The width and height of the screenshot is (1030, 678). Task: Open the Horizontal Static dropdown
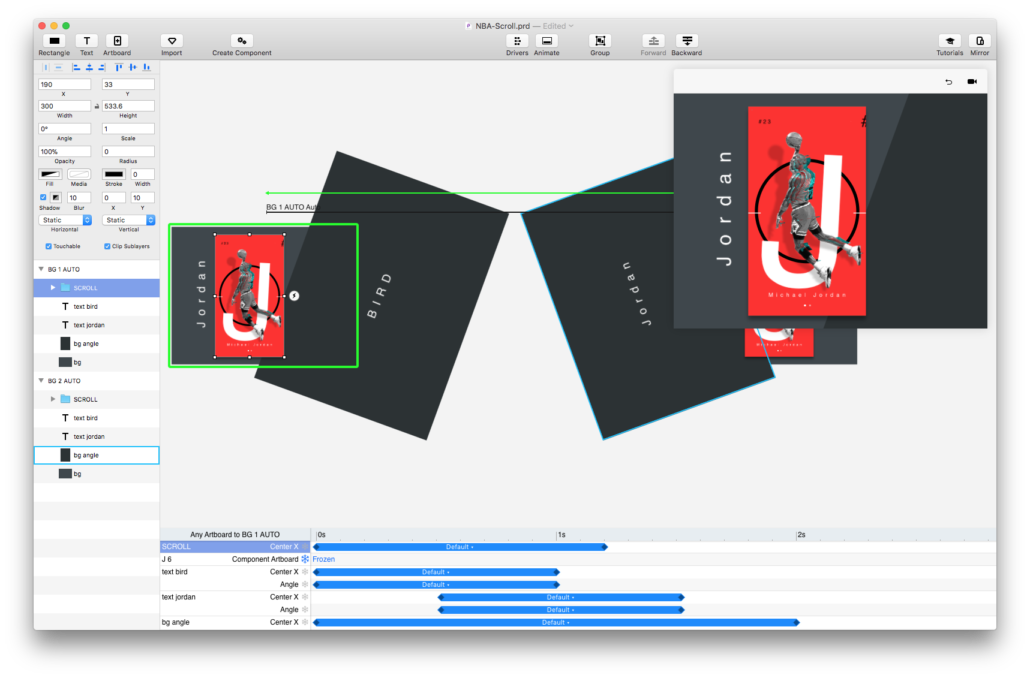tap(65, 220)
